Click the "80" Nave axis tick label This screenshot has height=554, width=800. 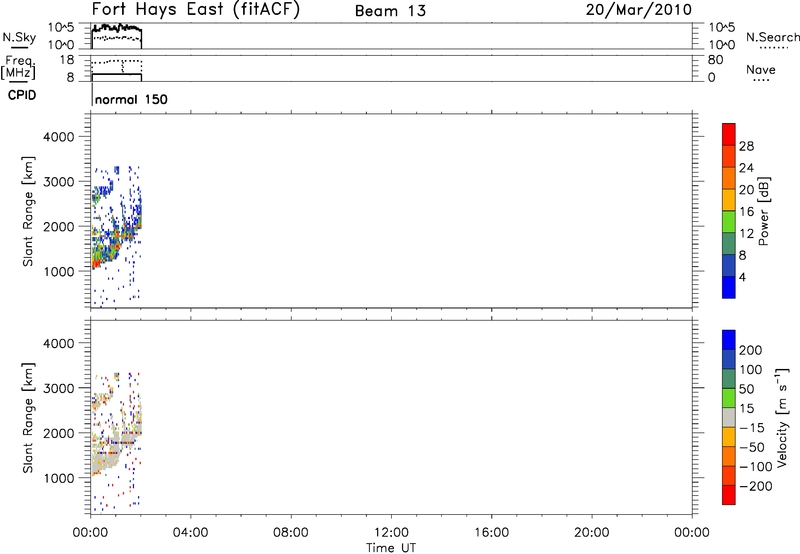click(x=716, y=60)
